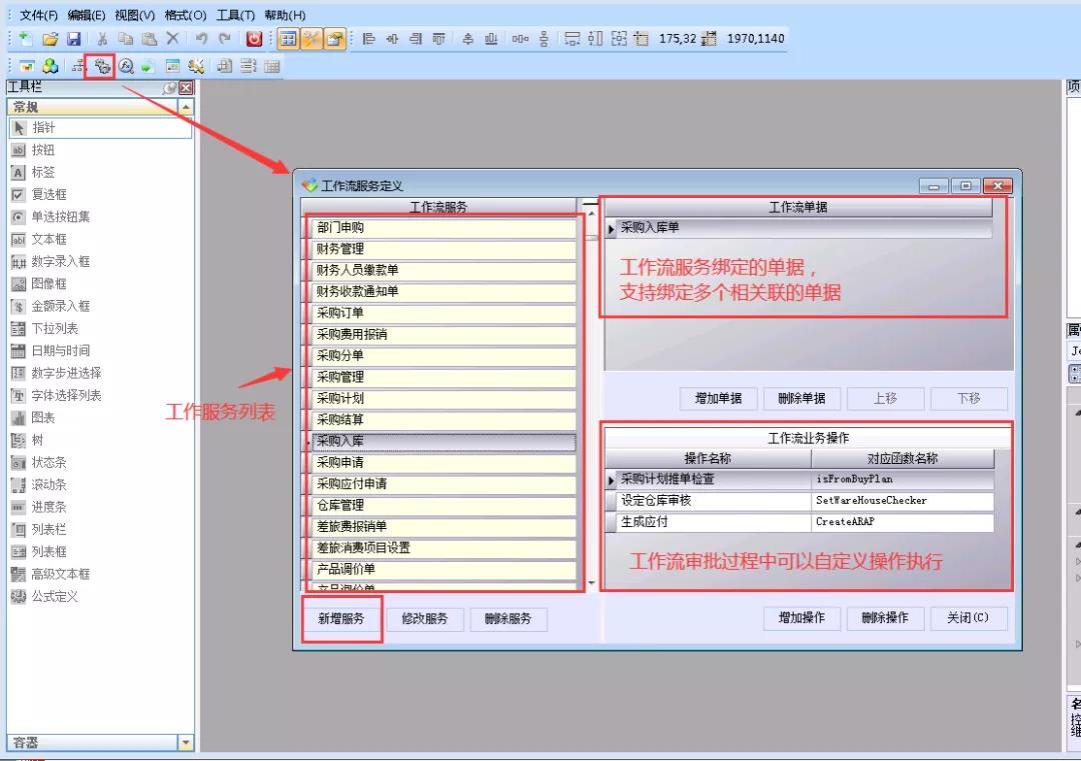Viewport: 1081px width, 761px height.
Task: Click the 增加单据 button
Action: [x=718, y=398]
